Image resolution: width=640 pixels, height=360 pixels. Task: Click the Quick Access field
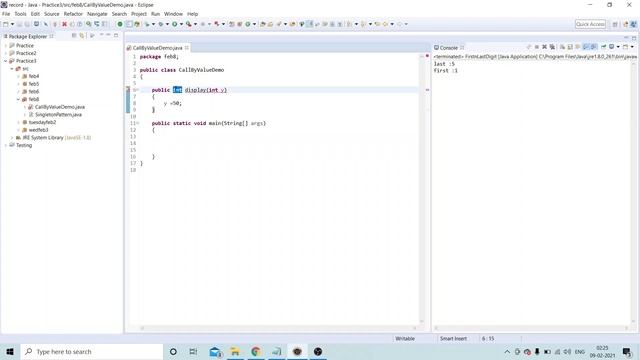[x=590, y=24]
